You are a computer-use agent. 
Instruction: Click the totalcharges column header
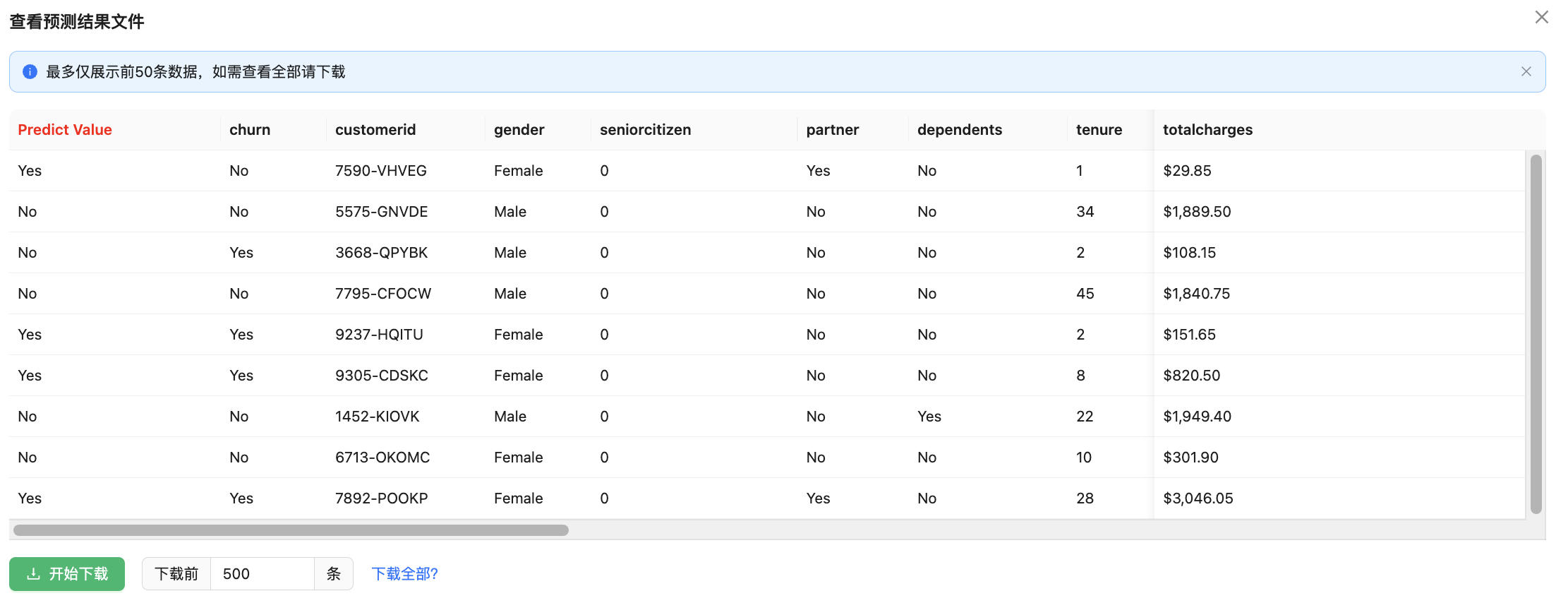[1207, 130]
